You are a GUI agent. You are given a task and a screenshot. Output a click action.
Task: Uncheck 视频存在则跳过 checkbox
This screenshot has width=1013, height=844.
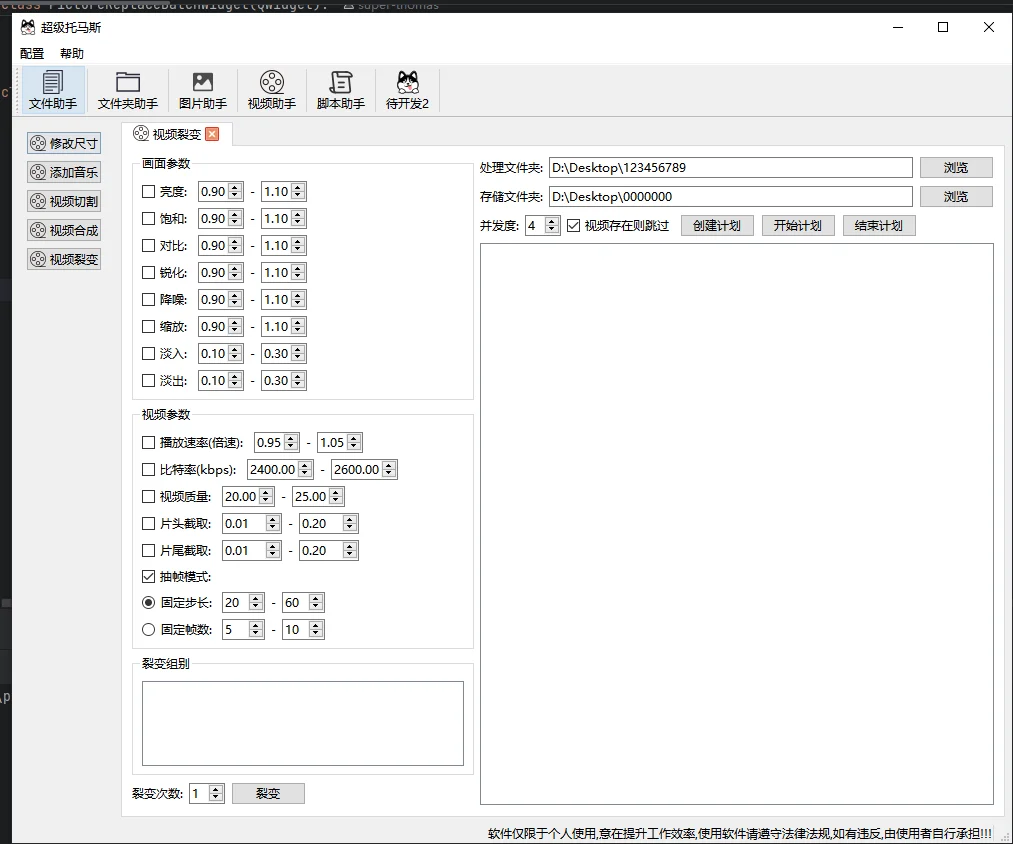pos(574,226)
